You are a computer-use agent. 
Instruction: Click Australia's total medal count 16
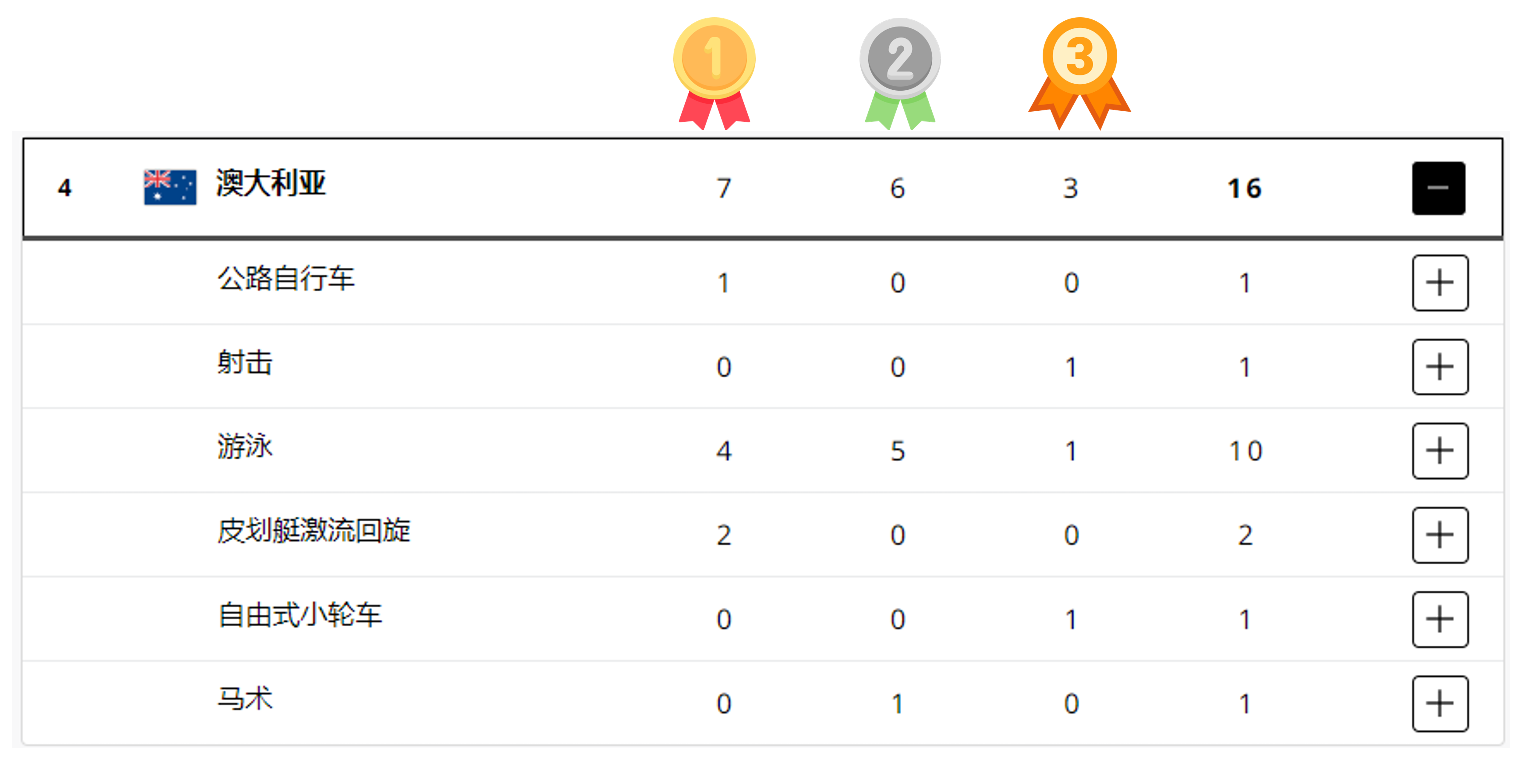coord(1245,189)
